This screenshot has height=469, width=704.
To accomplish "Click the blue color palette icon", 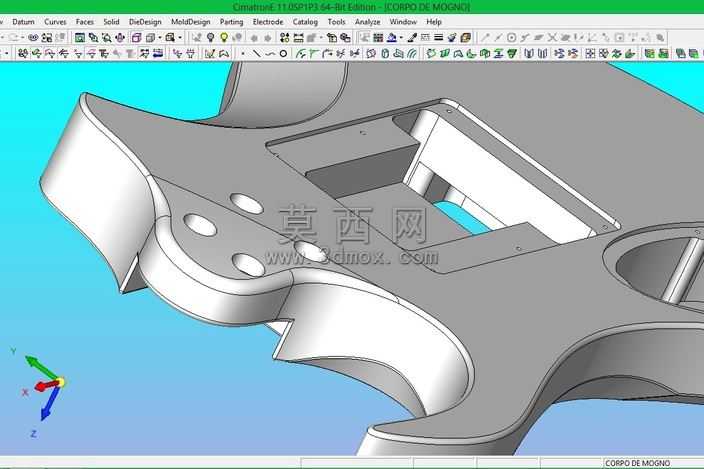I will point(392,38).
